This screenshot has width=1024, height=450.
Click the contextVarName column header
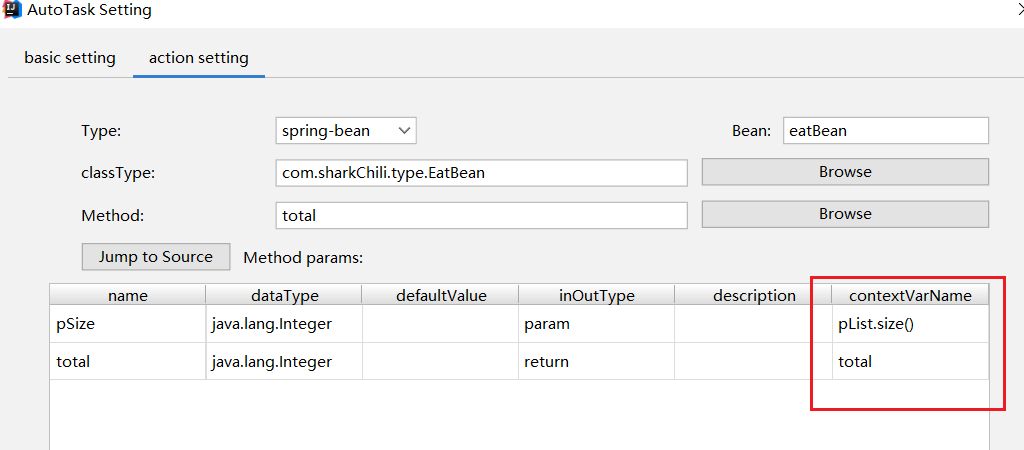[x=910, y=295]
